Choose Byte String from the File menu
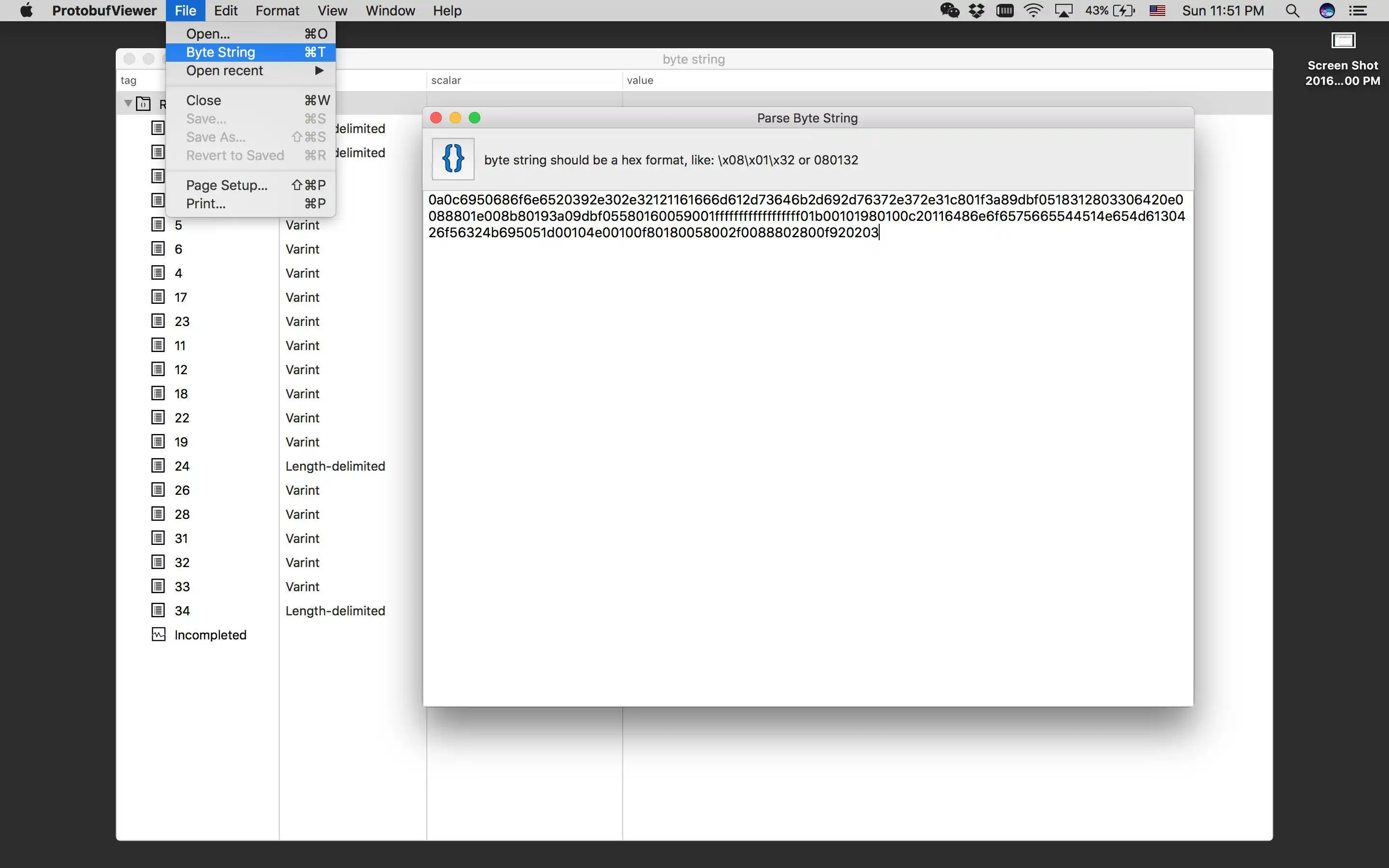The height and width of the screenshot is (868, 1389). pyautogui.click(x=220, y=52)
